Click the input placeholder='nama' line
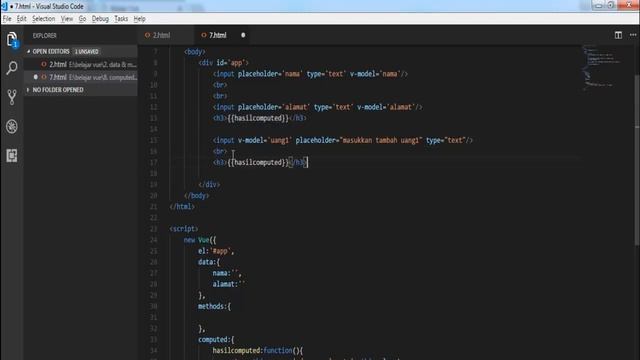Viewport: 640px width, 360px height. [310, 74]
